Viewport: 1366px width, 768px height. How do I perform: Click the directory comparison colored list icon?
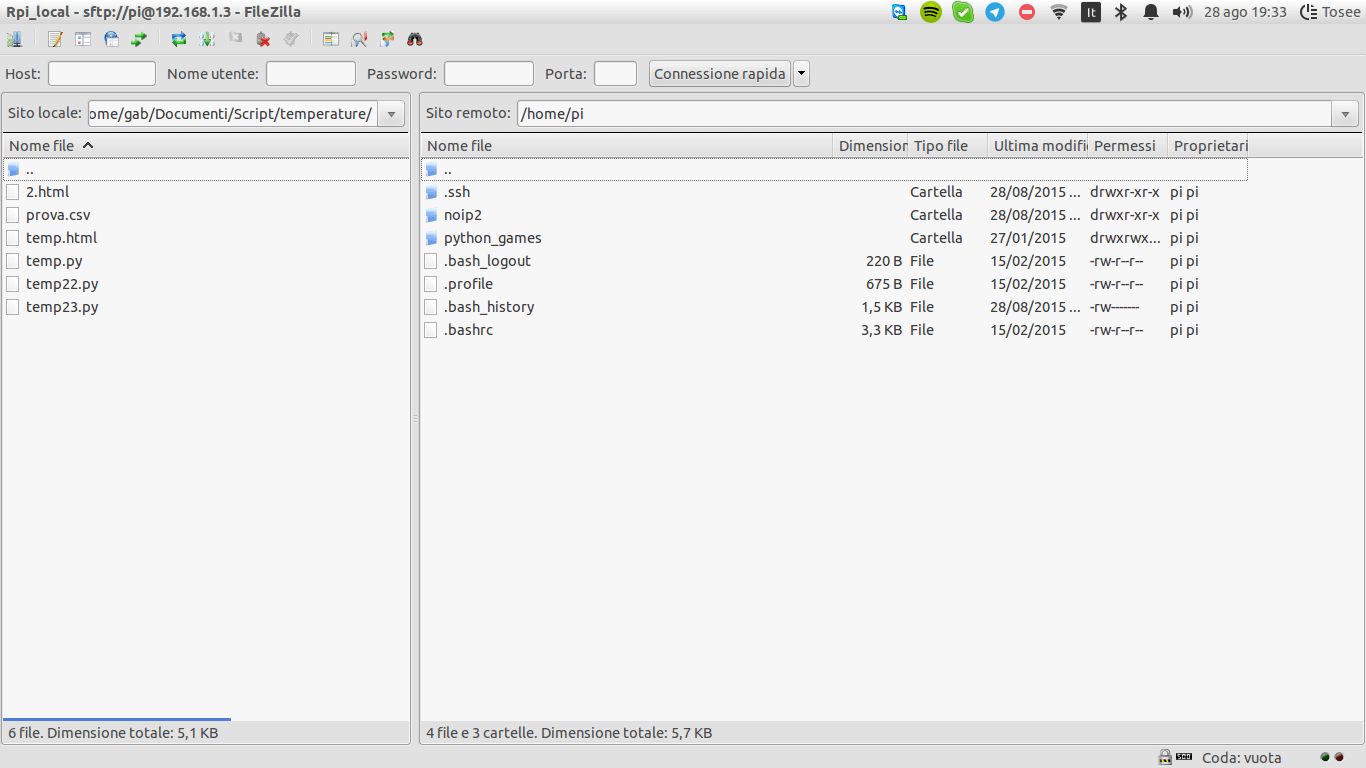(x=331, y=39)
